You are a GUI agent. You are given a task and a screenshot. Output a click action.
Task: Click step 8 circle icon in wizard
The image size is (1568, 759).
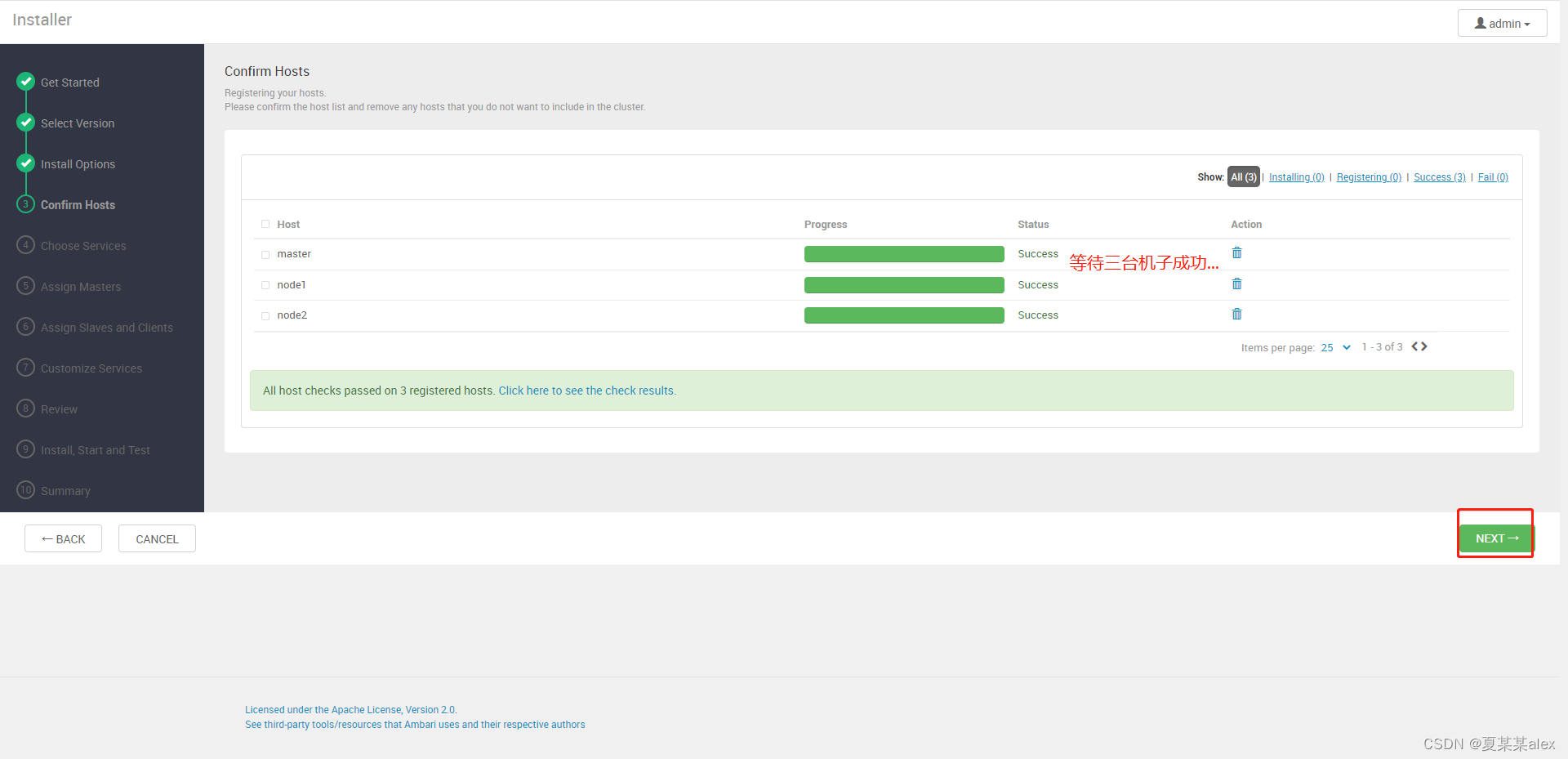pyautogui.click(x=25, y=408)
